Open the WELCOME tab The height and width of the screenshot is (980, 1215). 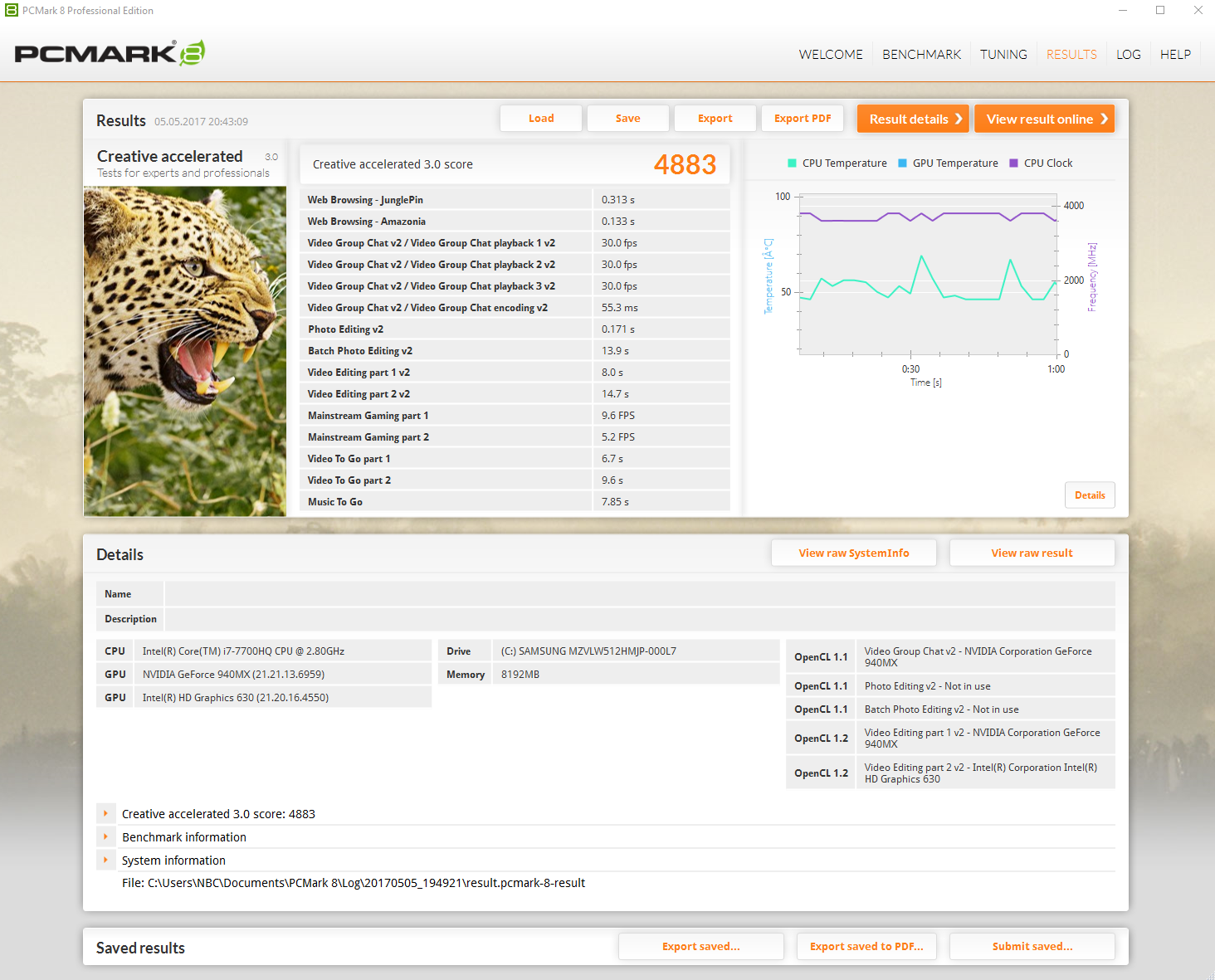(831, 55)
